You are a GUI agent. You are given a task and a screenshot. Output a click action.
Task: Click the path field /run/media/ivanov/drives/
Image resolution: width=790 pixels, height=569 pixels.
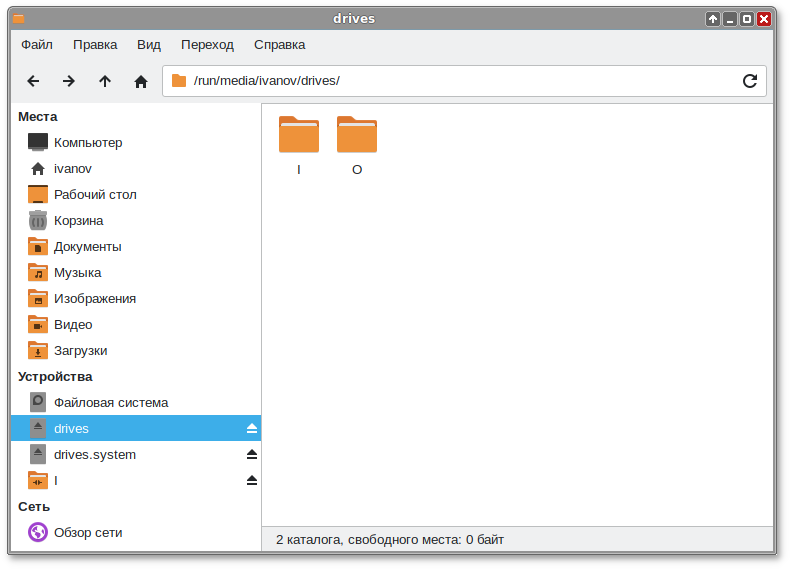450,81
